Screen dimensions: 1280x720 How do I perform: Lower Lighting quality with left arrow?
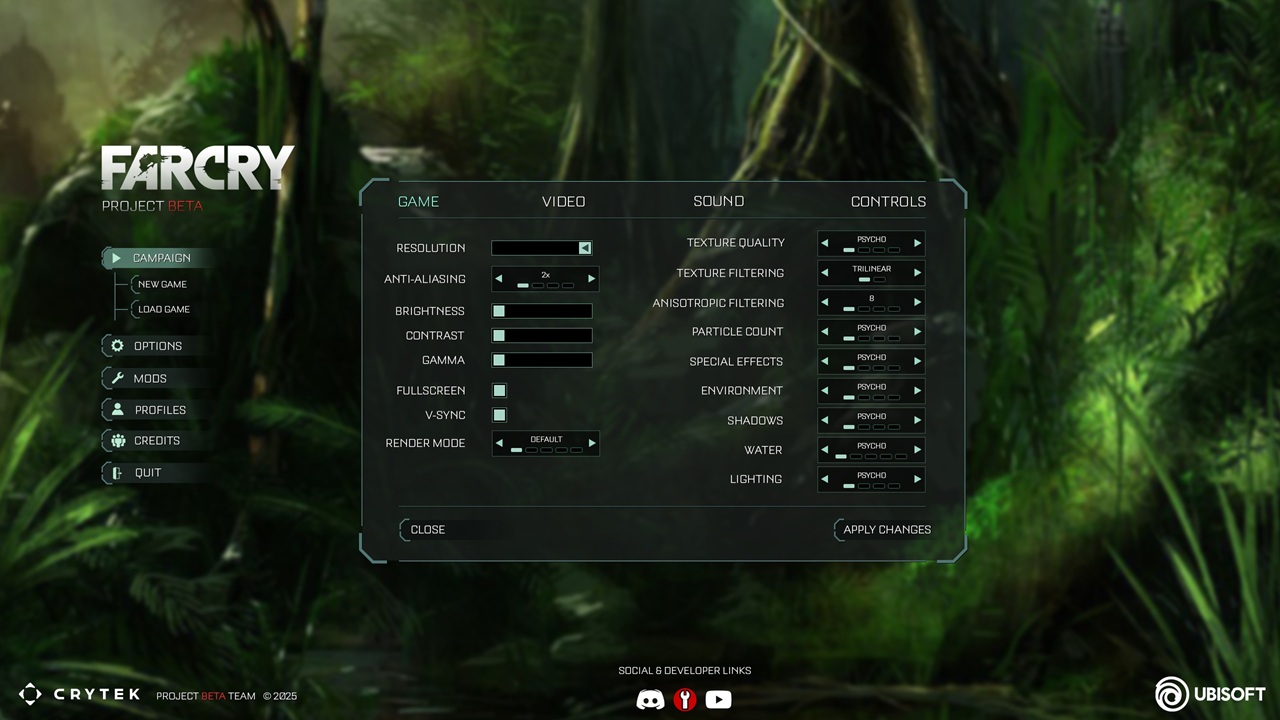(825, 479)
